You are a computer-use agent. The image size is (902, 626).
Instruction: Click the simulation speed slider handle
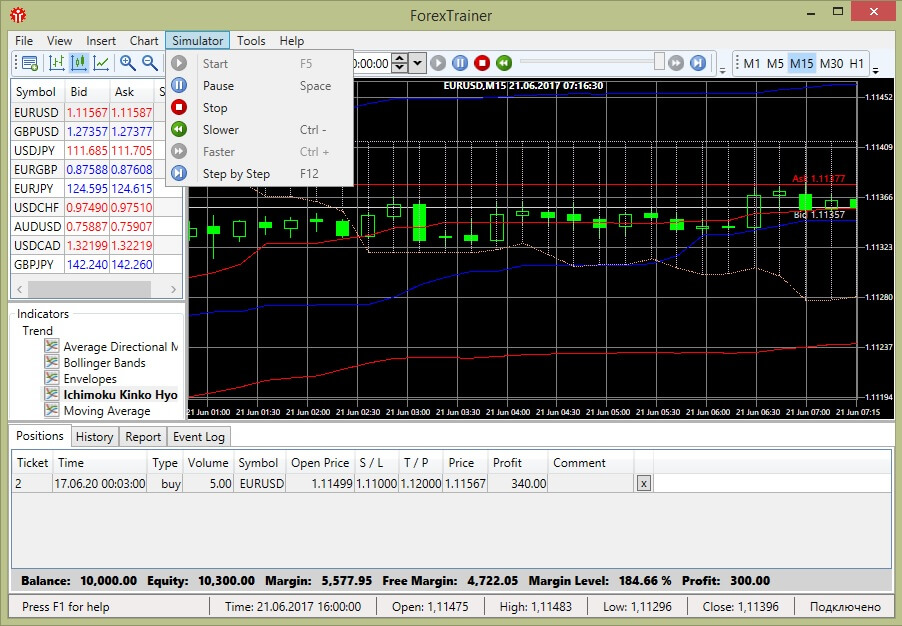click(x=659, y=62)
